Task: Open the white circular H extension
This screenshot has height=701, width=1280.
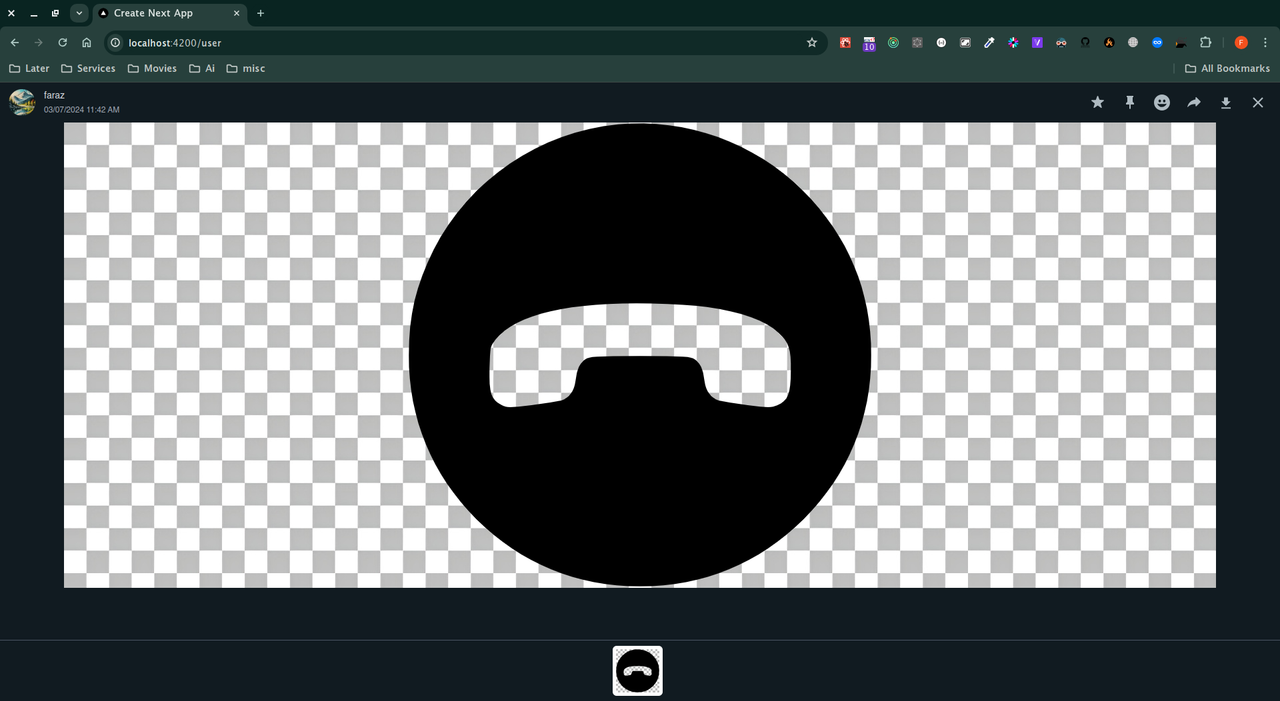Action: (x=941, y=43)
